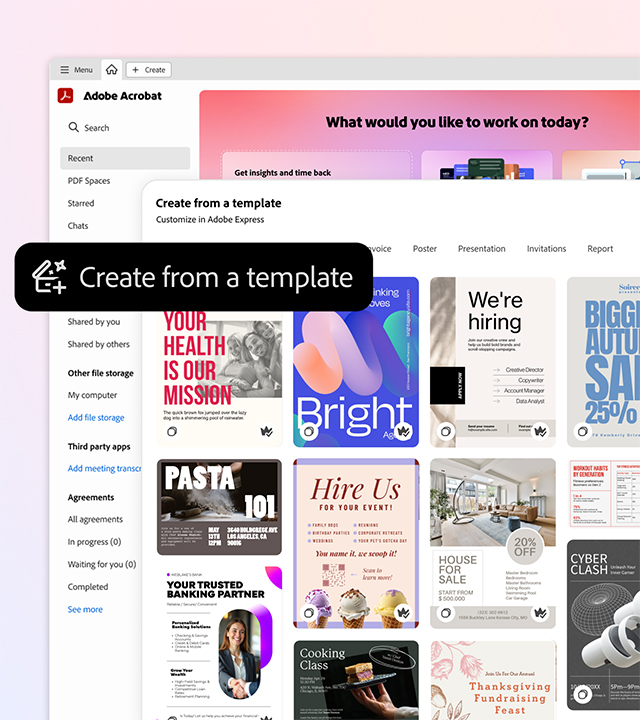Open Starred files list

[81, 203]
